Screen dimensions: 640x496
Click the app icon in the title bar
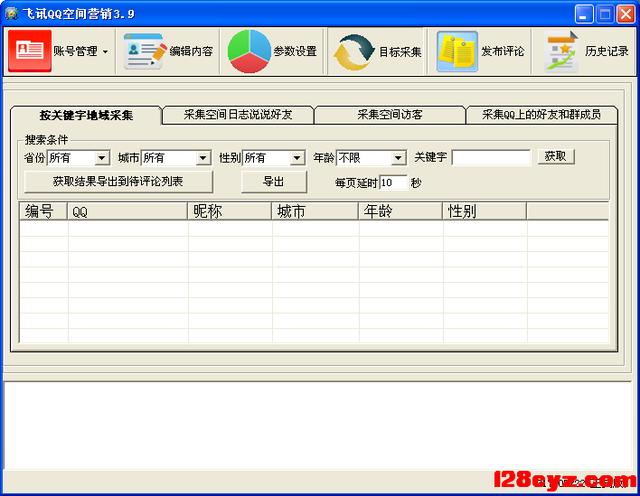click(x=11, y=13)
